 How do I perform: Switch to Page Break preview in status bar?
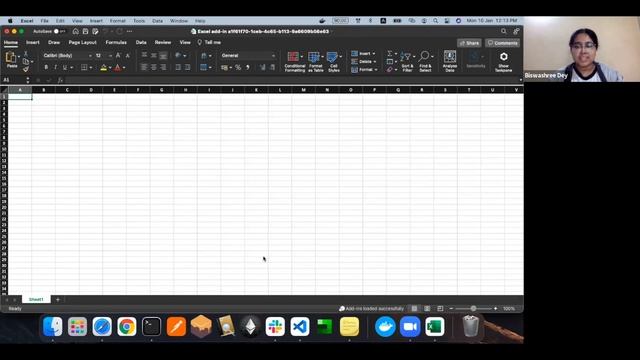click(x=440, y=309)
